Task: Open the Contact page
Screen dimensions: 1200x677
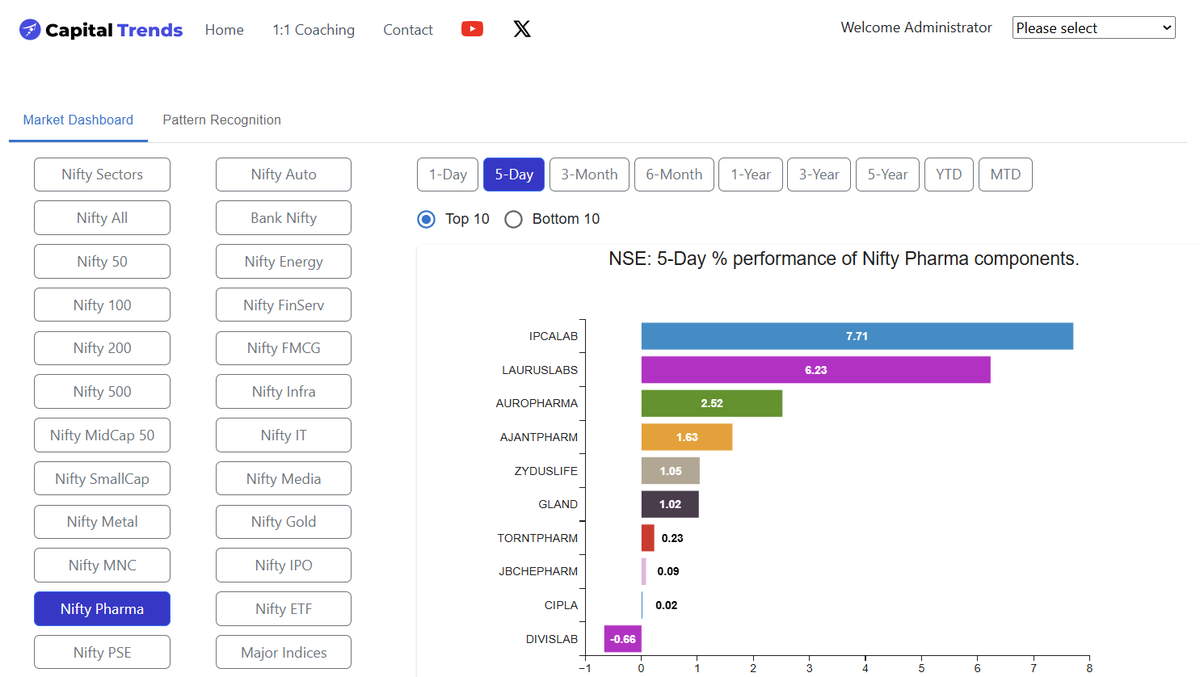Action: [408, 30]
